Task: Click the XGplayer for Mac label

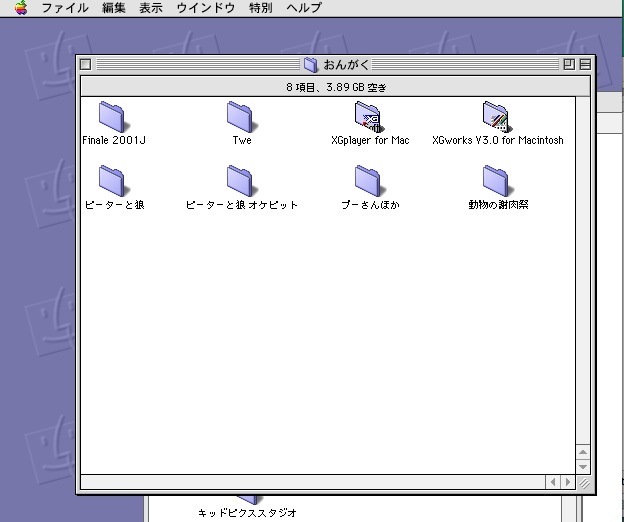Action: 370,140
